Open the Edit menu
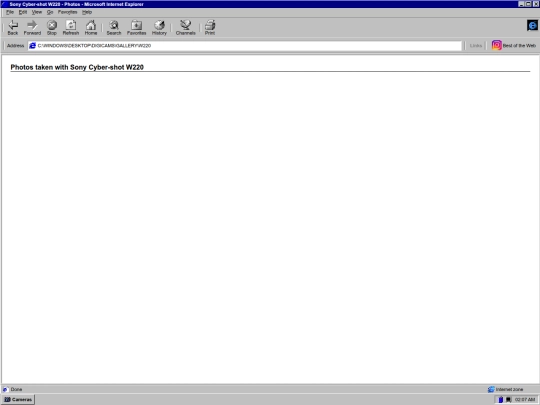540x405 pixels. tap(23, 12)
